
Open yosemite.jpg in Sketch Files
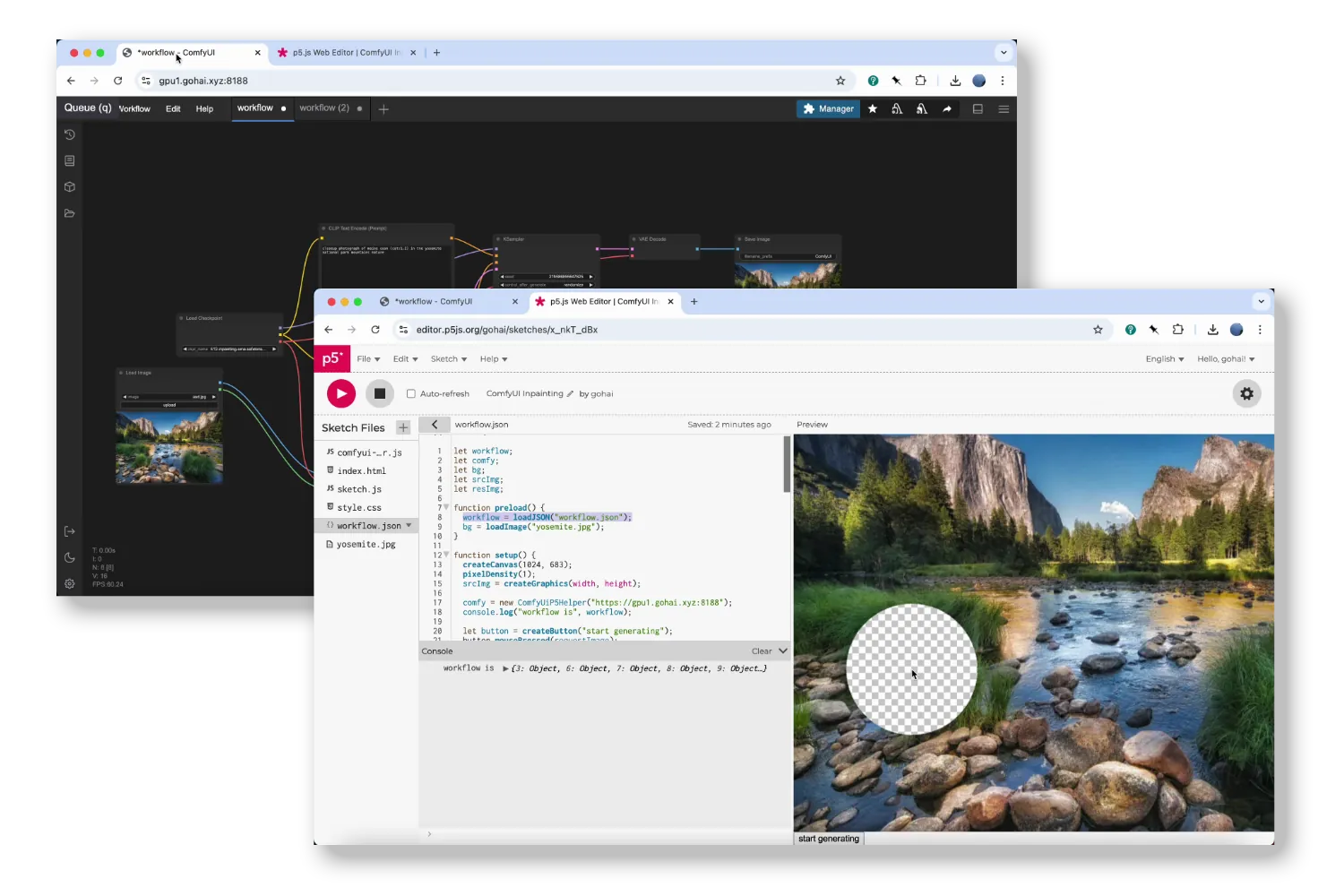point(366,544)
